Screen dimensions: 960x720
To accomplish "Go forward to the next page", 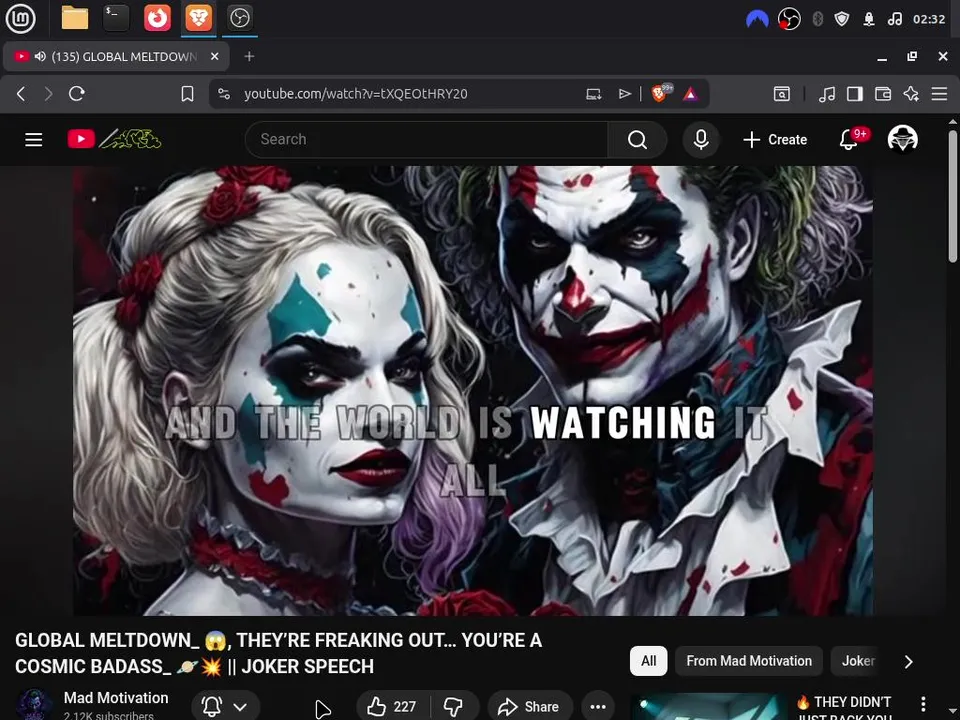I will tap(48, 94).
